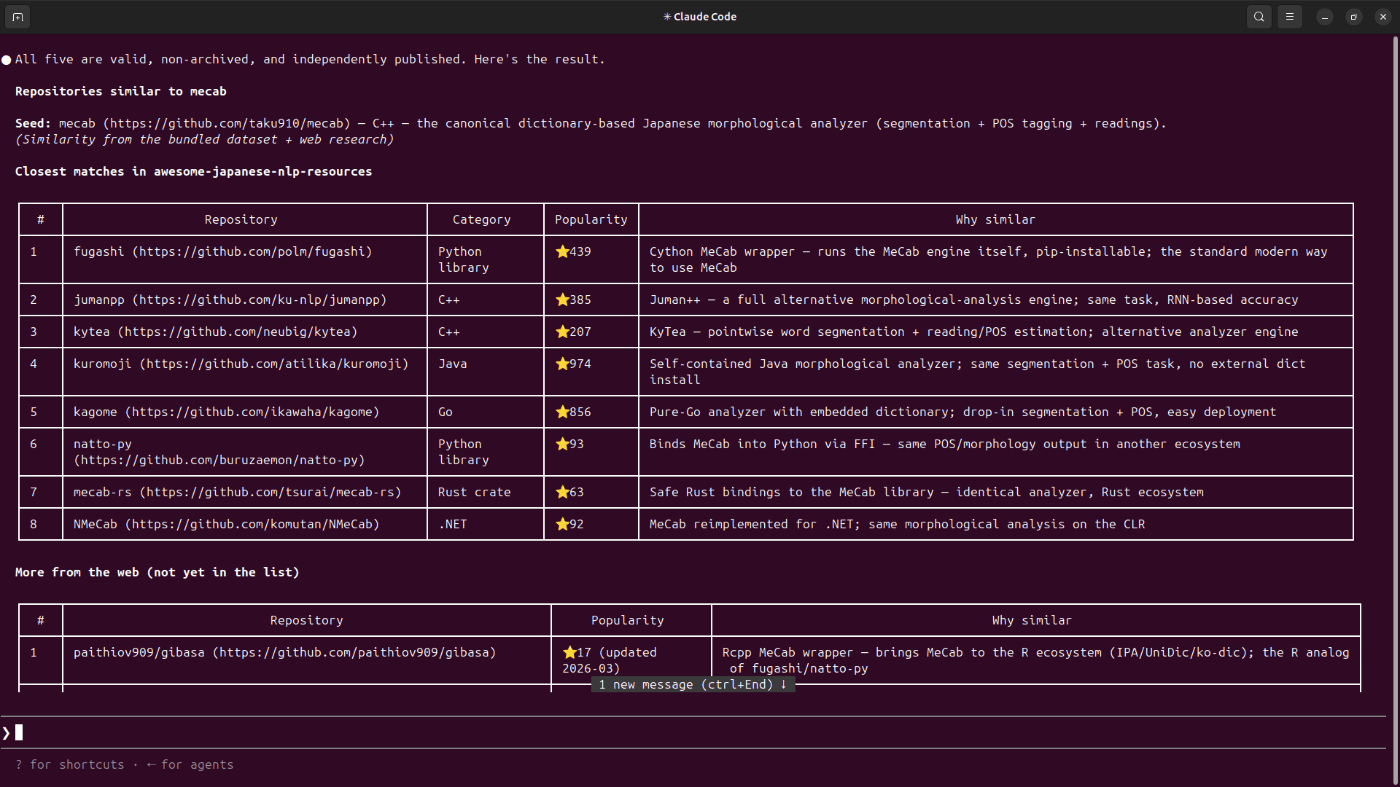Jump to the 1 new message notice
This screenshot has width=1400, height=787.
(693, 684)
